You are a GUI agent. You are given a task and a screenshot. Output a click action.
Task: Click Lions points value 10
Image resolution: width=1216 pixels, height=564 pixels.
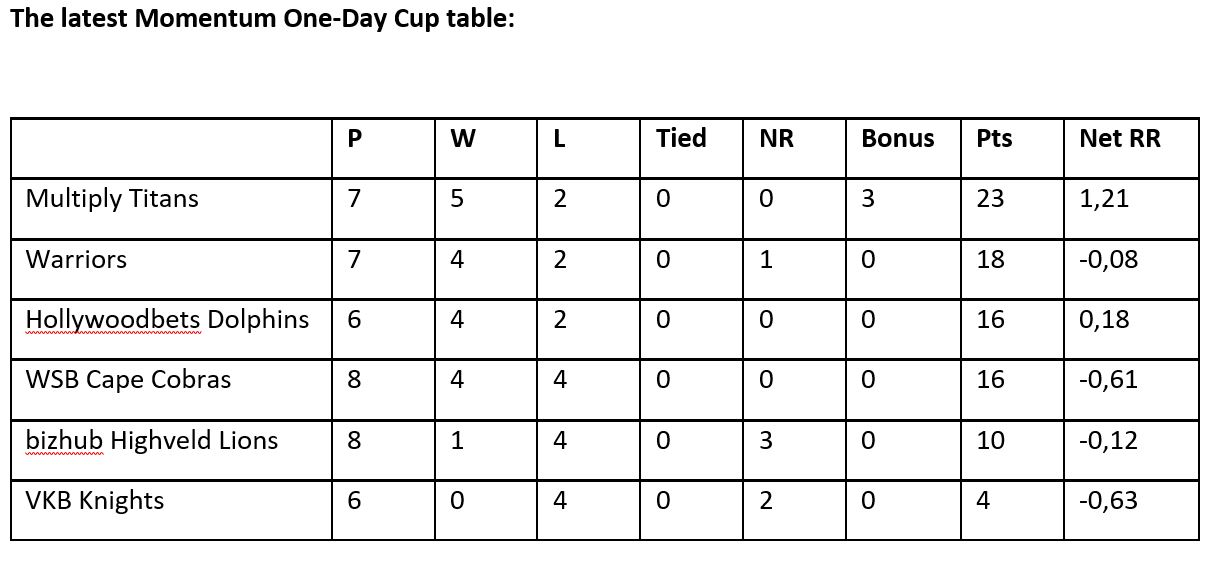tap(990, 441)
